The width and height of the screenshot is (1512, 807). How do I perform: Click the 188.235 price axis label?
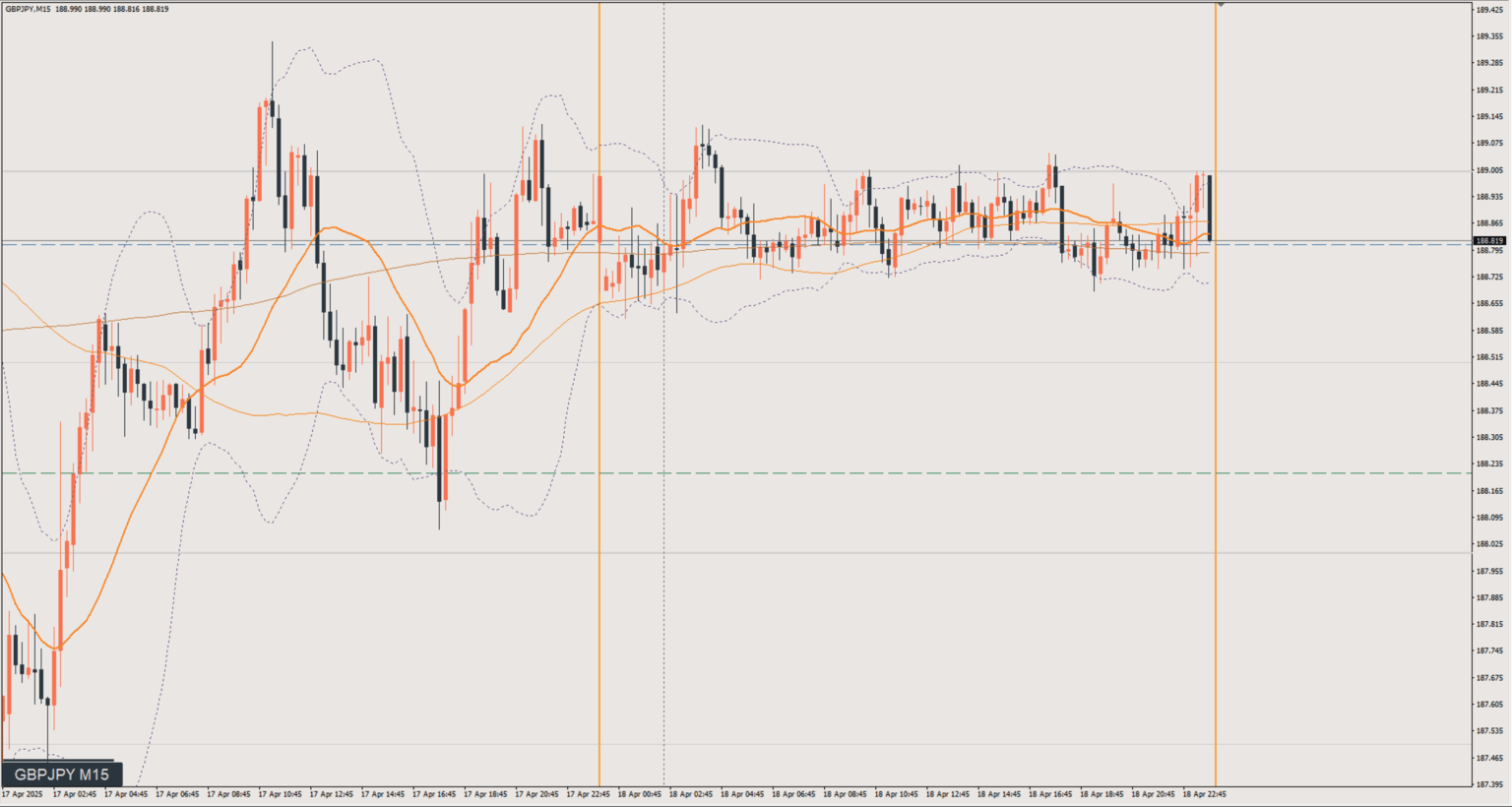[1489, 465]
